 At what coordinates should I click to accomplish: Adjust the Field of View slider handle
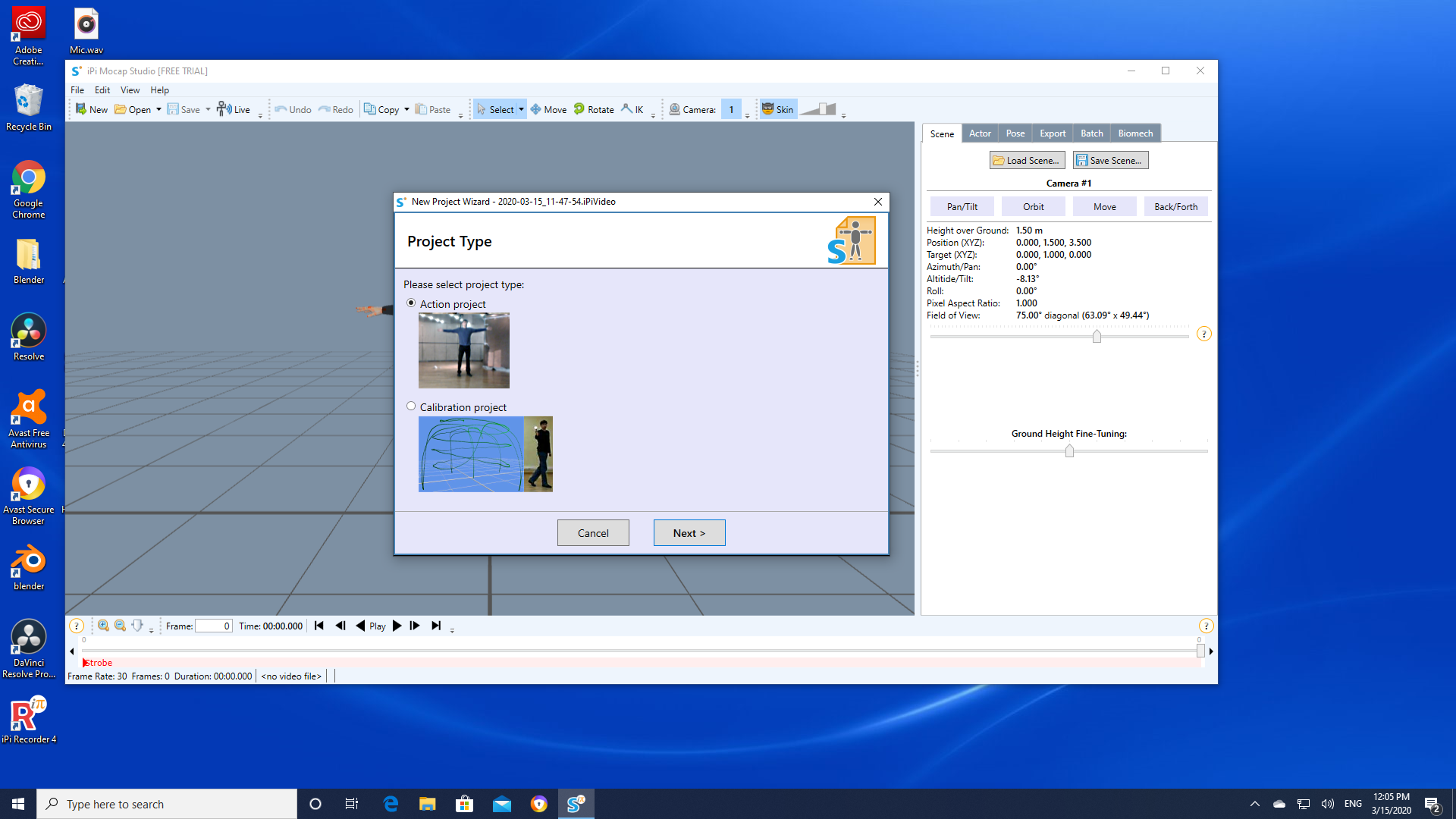pyautogui.click(x=1097, y=336)
